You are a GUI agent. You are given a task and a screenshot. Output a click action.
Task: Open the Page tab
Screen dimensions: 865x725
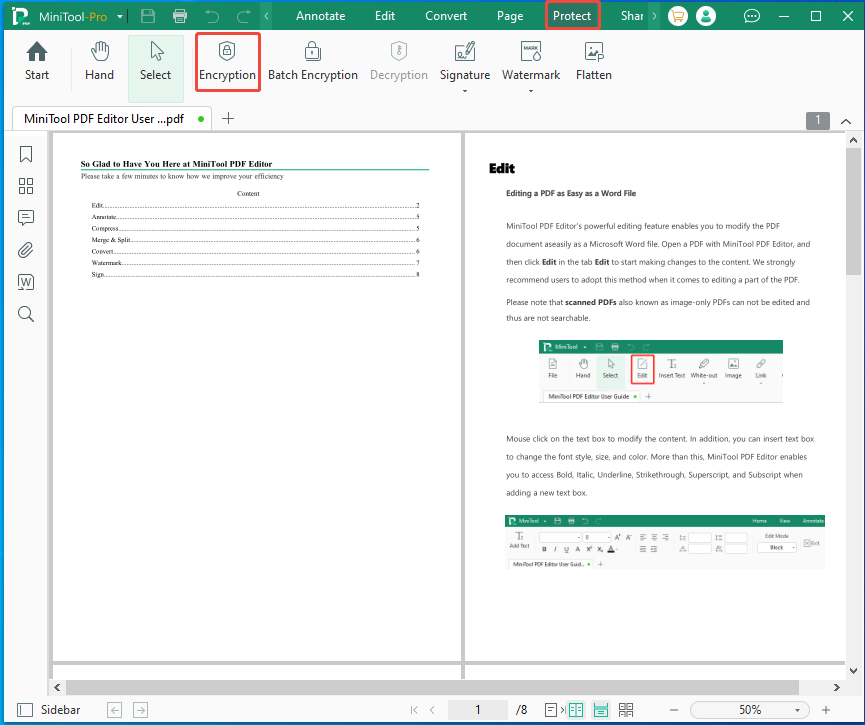510,16
